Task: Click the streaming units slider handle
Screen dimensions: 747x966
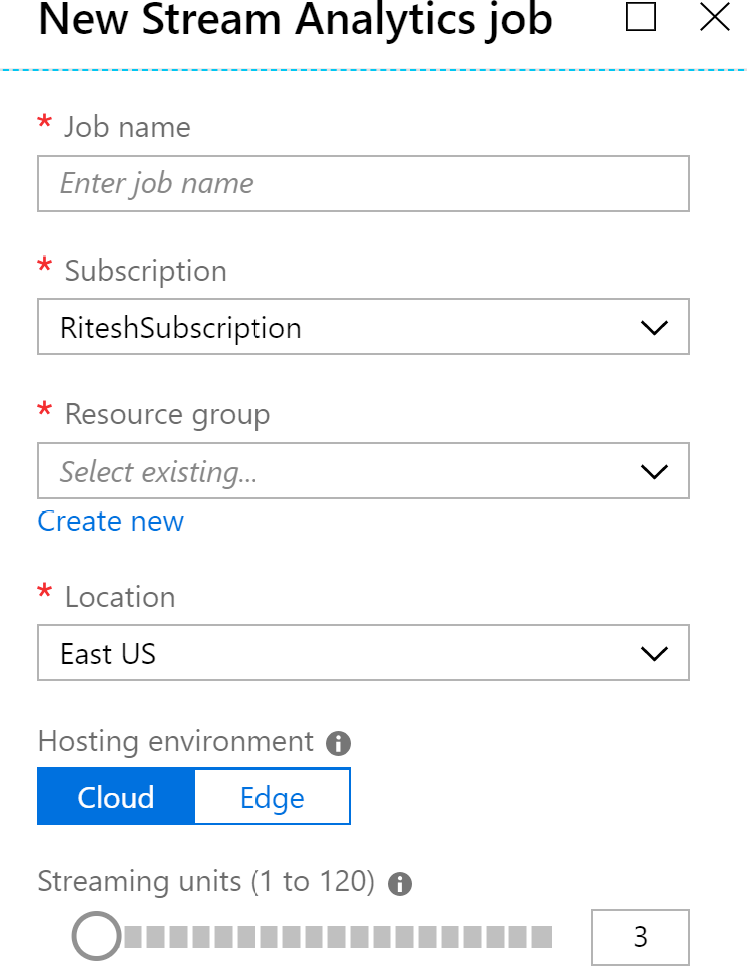Action: [x=97, y=937]
